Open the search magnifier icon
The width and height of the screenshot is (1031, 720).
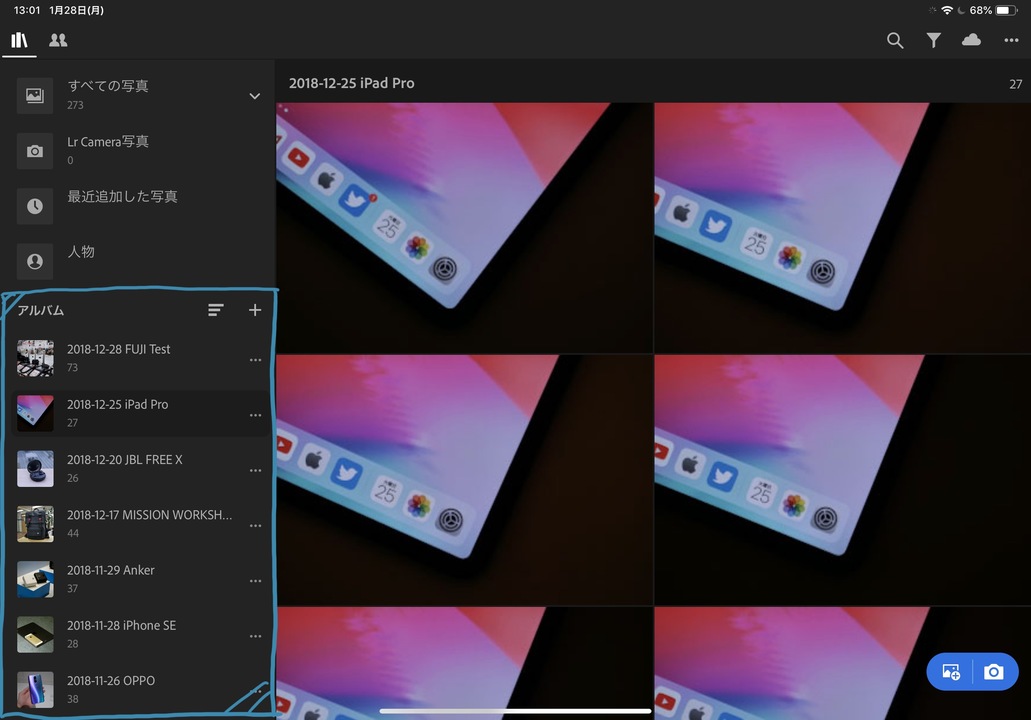coord(894,40)
